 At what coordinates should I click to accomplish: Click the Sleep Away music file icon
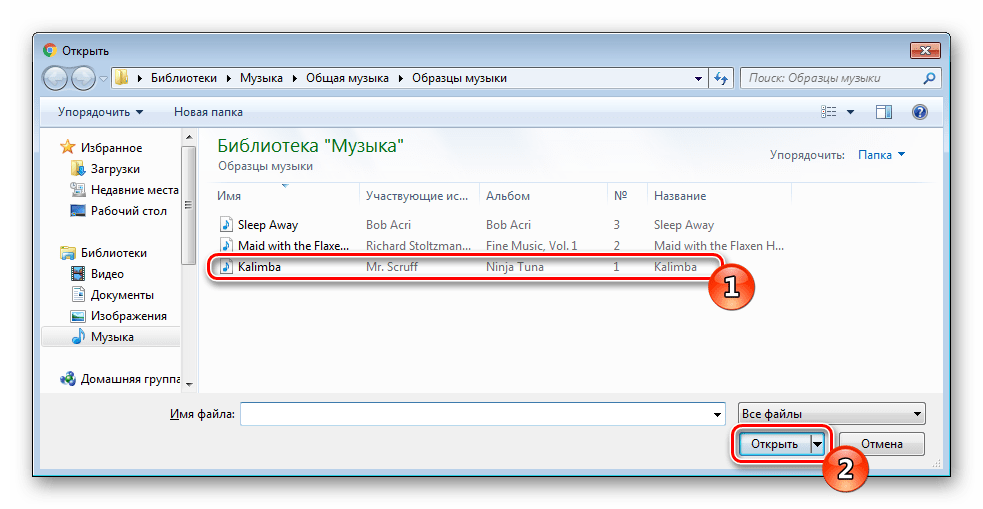pyautogui.click(x=226, y=225)
